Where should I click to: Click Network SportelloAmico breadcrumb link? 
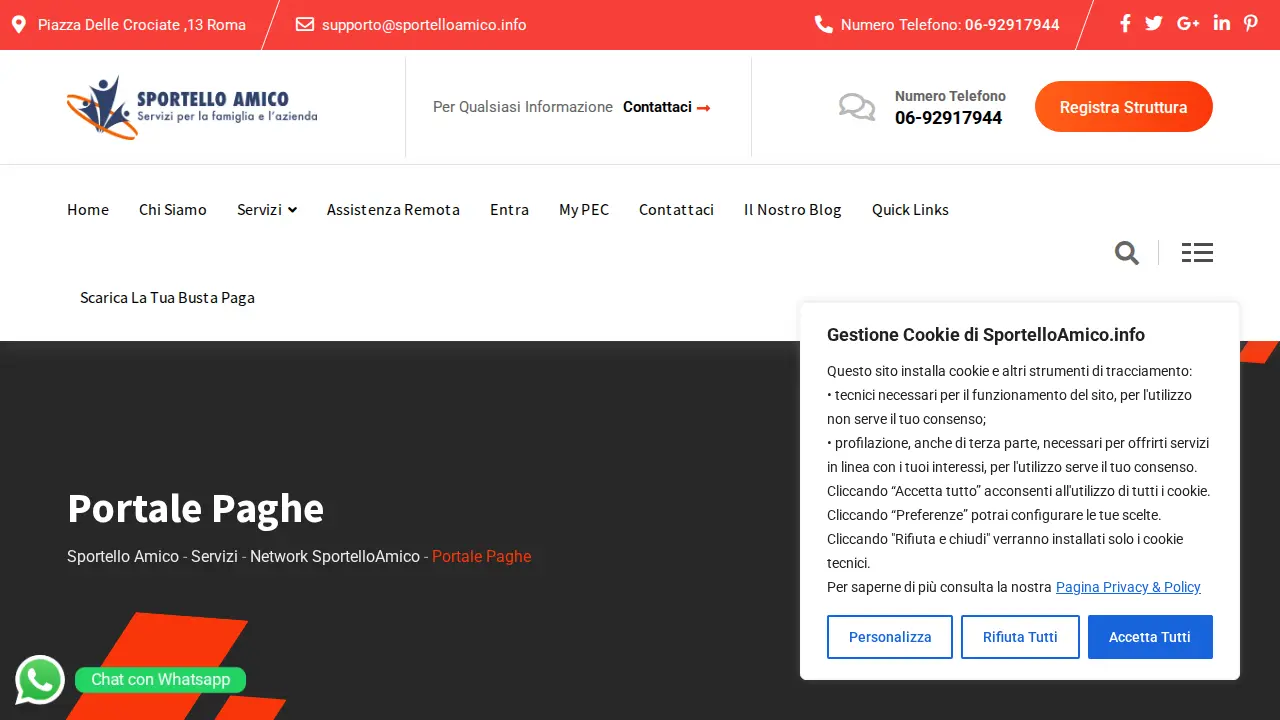click(x=335, y=557)
